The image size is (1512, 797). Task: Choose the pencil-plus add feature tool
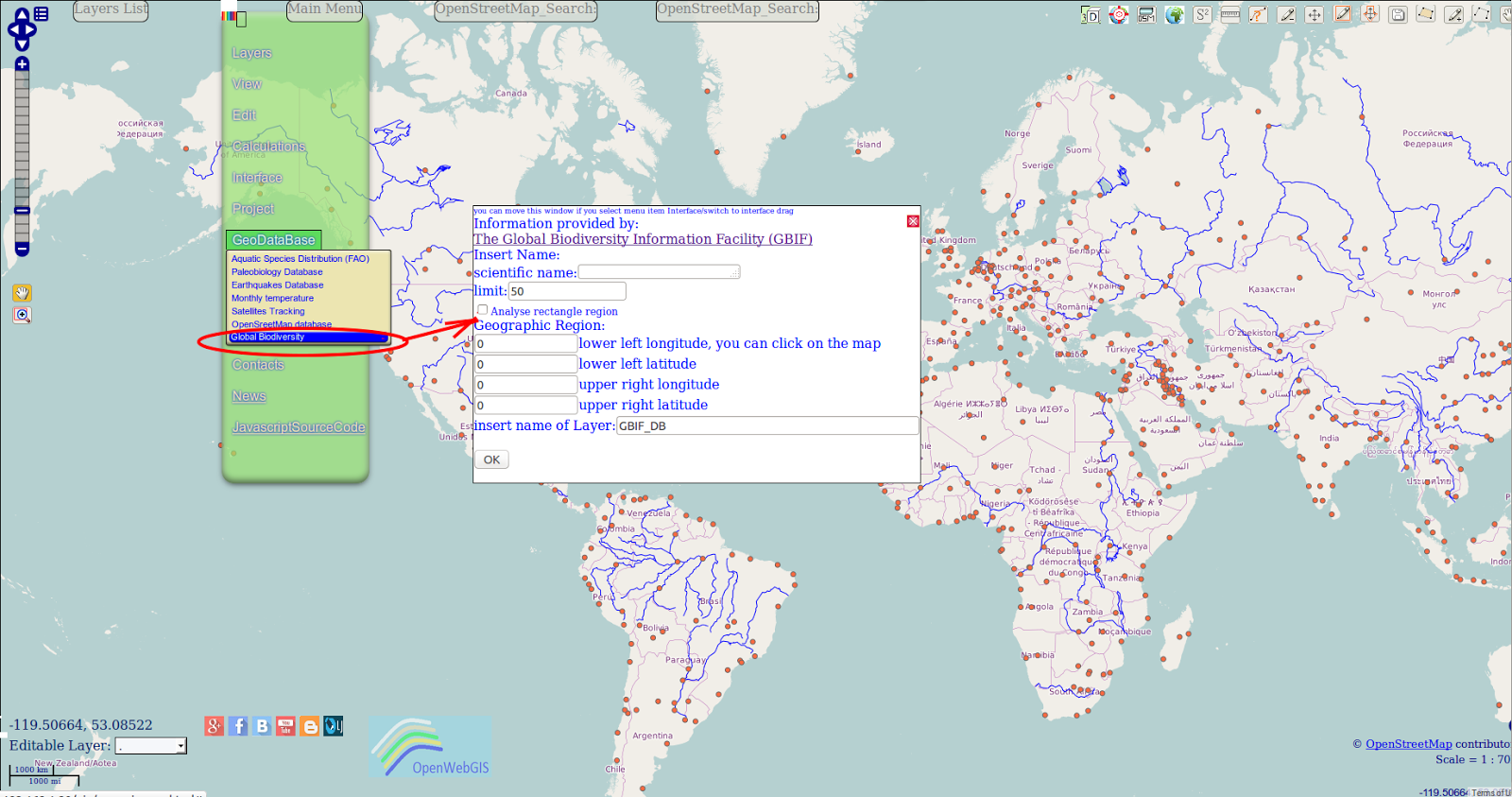tap(1454, 15)
